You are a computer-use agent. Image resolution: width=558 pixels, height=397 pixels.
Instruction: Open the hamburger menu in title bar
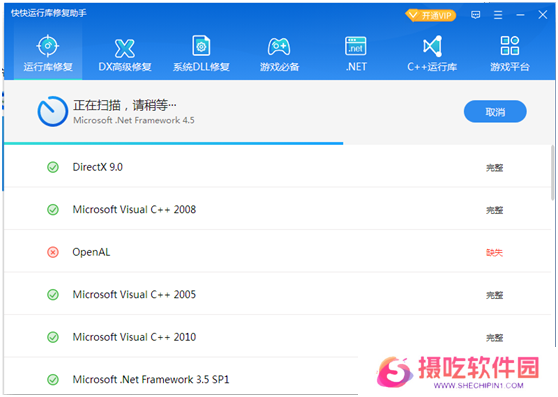pyautogui.click(x=498, y=15)
